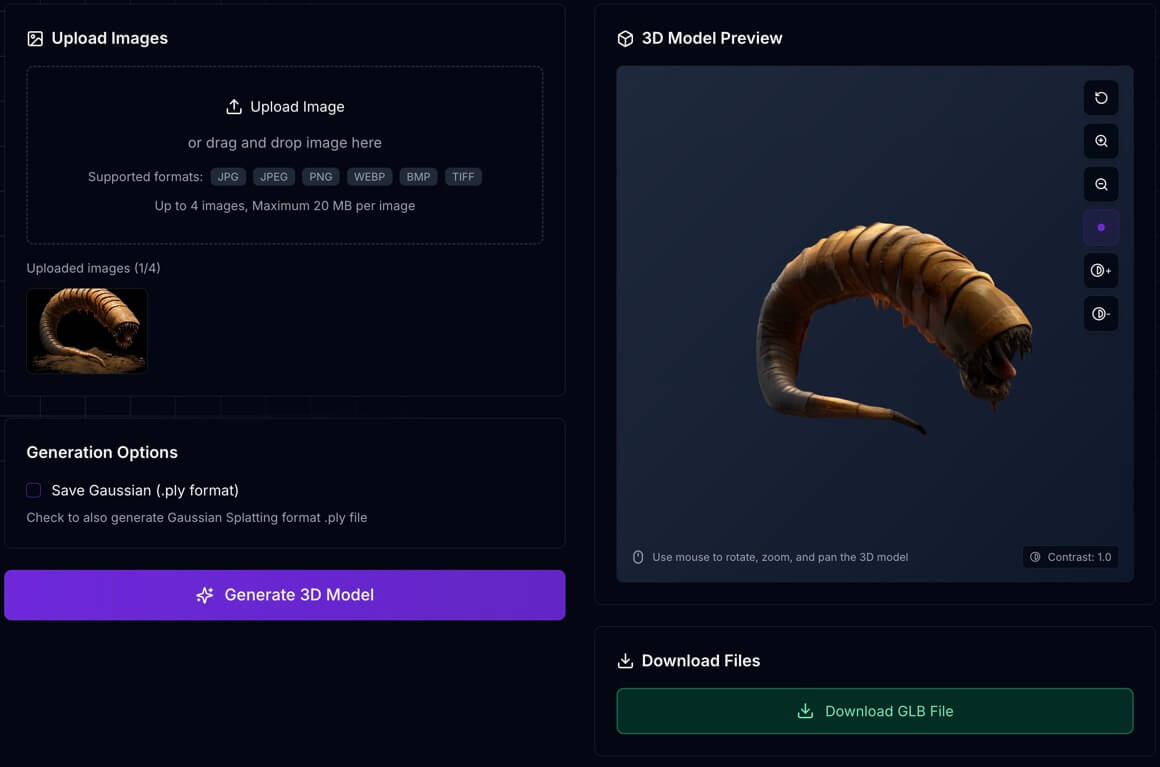The height and width of the screenshot is (767, 1160).
Task: Click the PNG format tag
Action: point(320,177)
